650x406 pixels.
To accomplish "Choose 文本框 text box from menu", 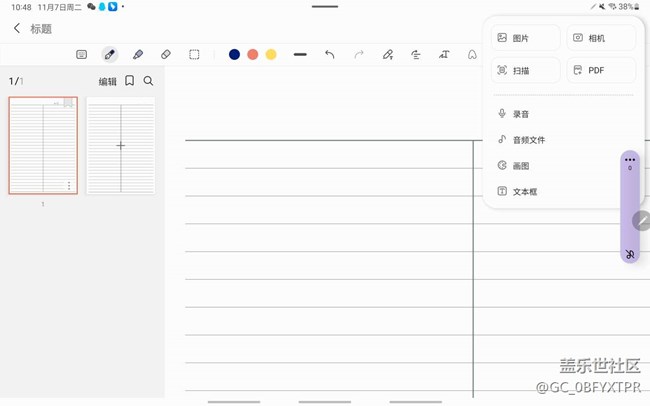I will (x=525, y=191).
